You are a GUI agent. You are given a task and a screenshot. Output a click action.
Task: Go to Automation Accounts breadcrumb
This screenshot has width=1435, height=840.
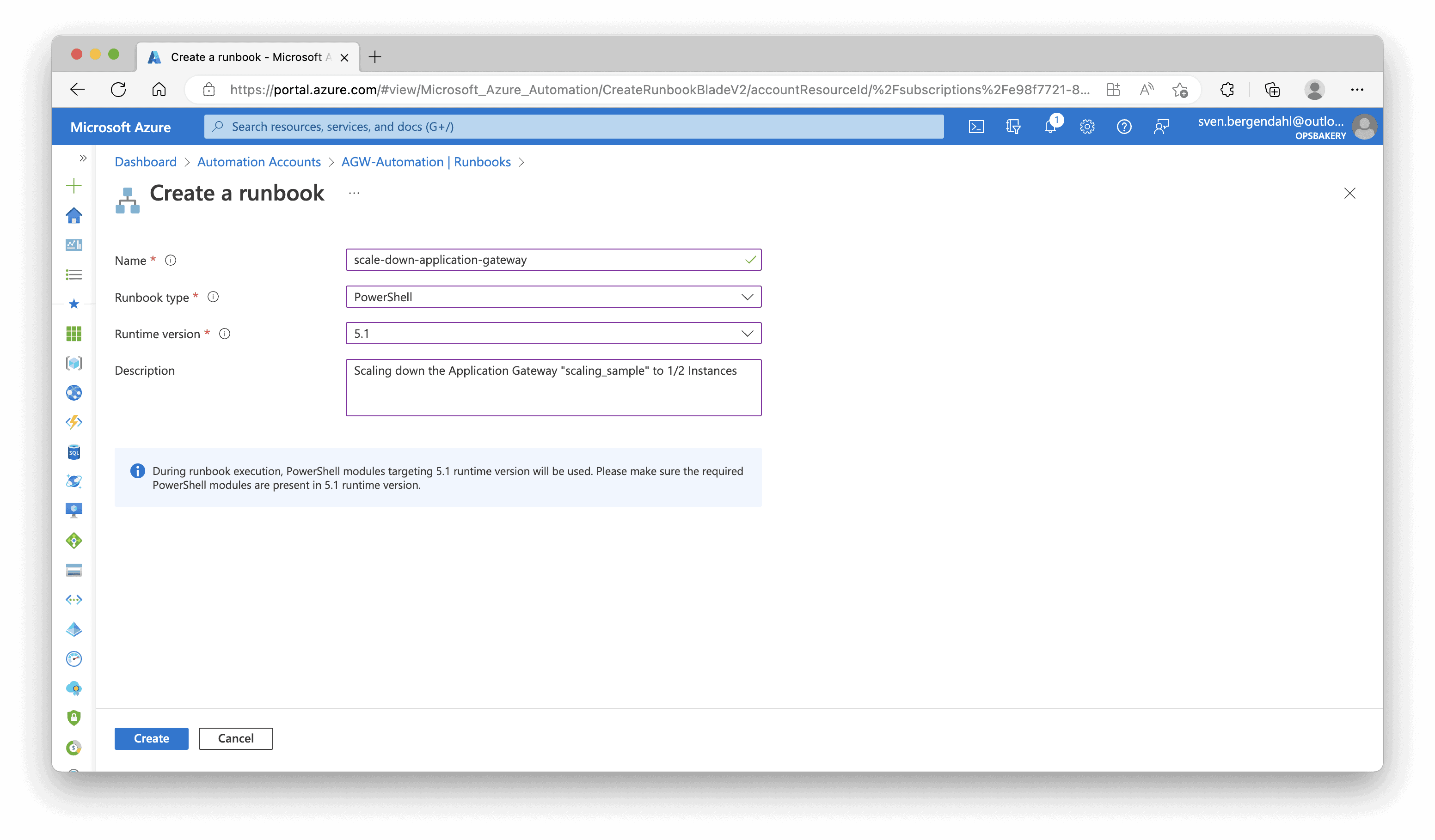[258, 162]
